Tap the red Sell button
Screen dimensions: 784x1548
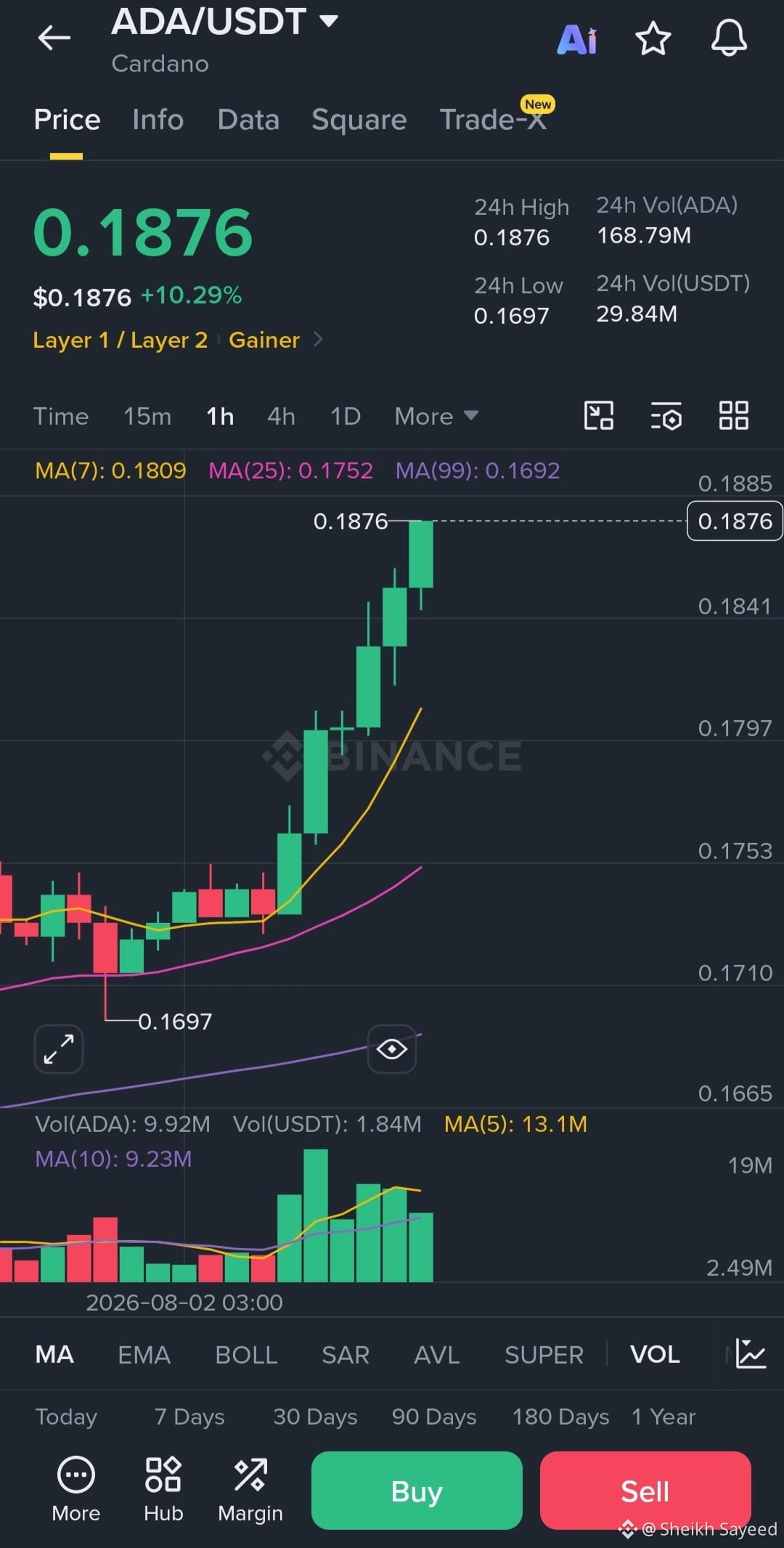pos(645,1491)
